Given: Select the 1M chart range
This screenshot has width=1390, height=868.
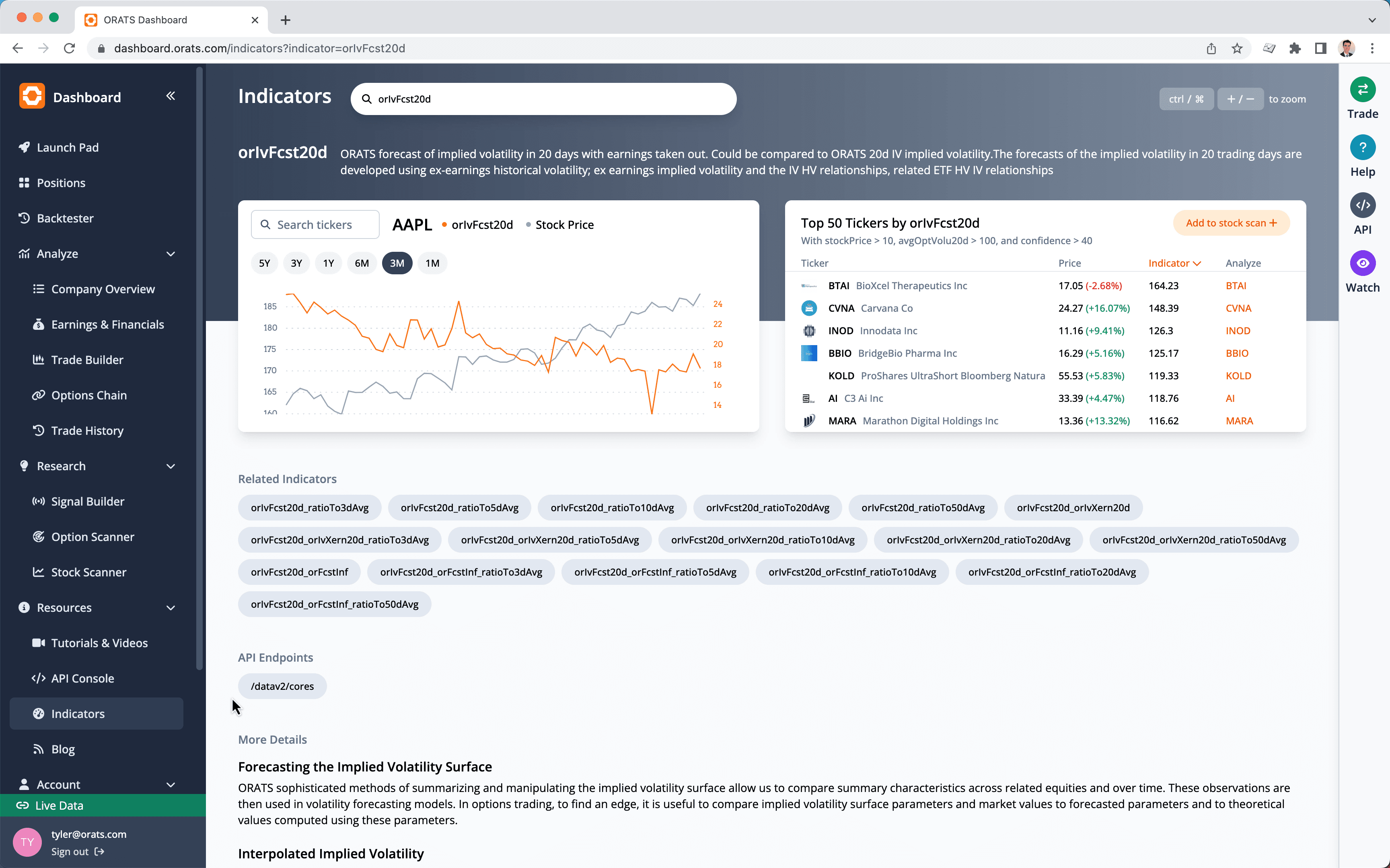Looking at the screenshot, I should pos(432,263).
